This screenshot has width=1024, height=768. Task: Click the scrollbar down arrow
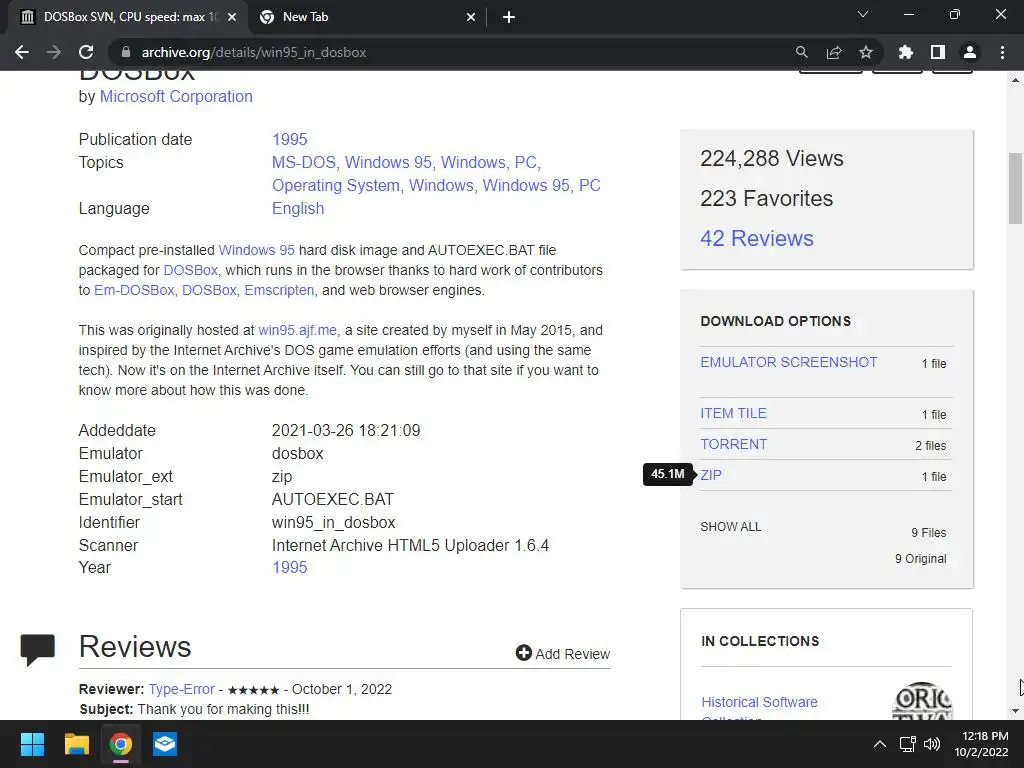tap(1016, 711)
